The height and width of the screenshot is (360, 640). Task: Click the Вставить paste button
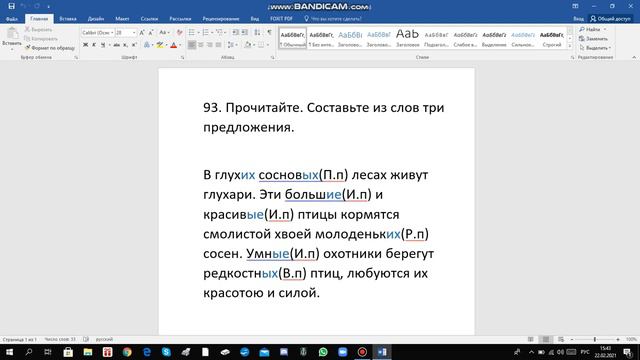pos(12,38)
